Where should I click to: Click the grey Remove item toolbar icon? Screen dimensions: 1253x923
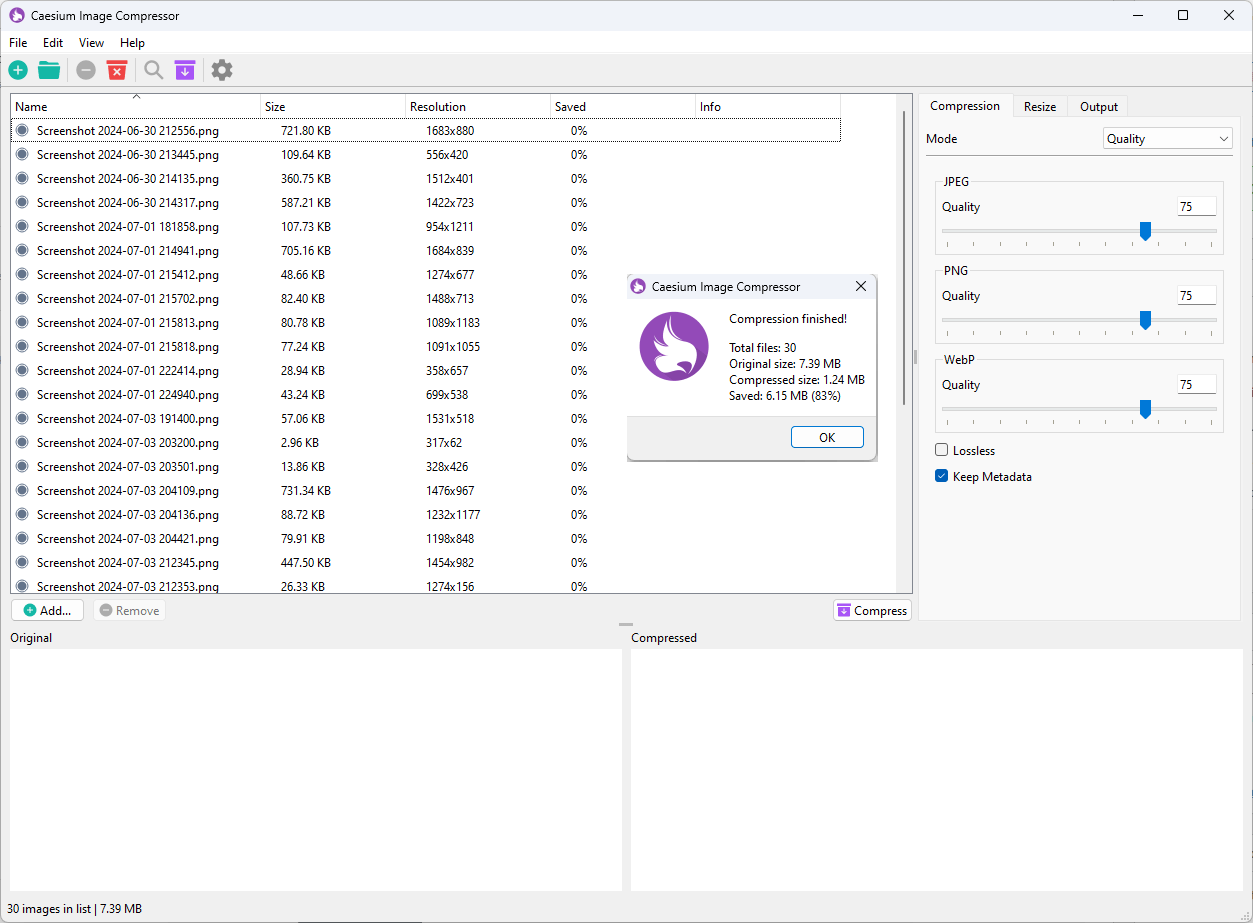click(86, 70)
